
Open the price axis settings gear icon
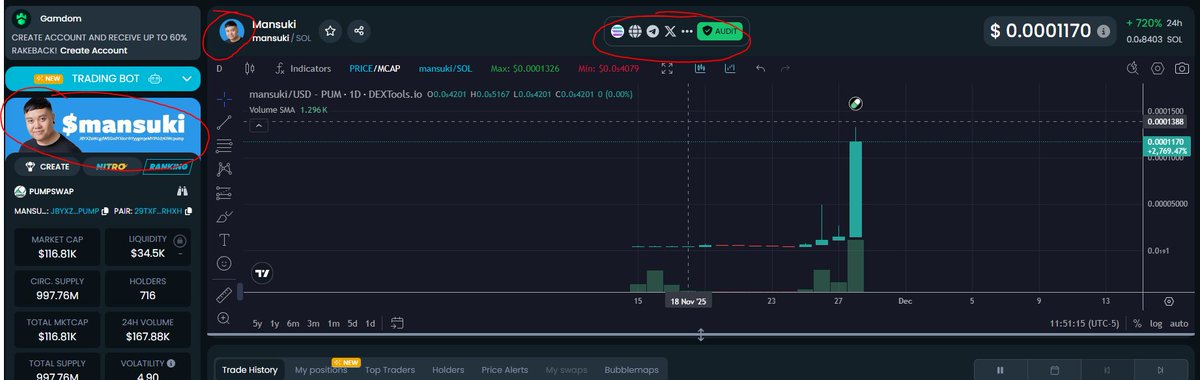1169,301
